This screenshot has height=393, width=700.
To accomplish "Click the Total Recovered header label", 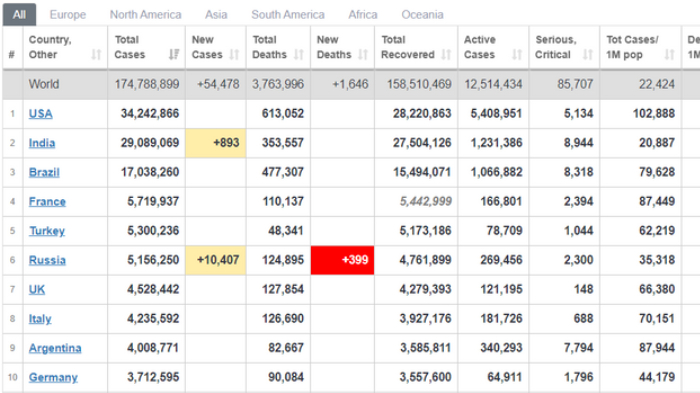I will pyautogui.click(x=408, y=47).
